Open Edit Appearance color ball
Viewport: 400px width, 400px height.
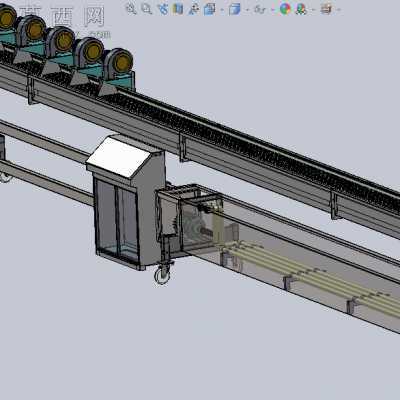tap(285, 9)
